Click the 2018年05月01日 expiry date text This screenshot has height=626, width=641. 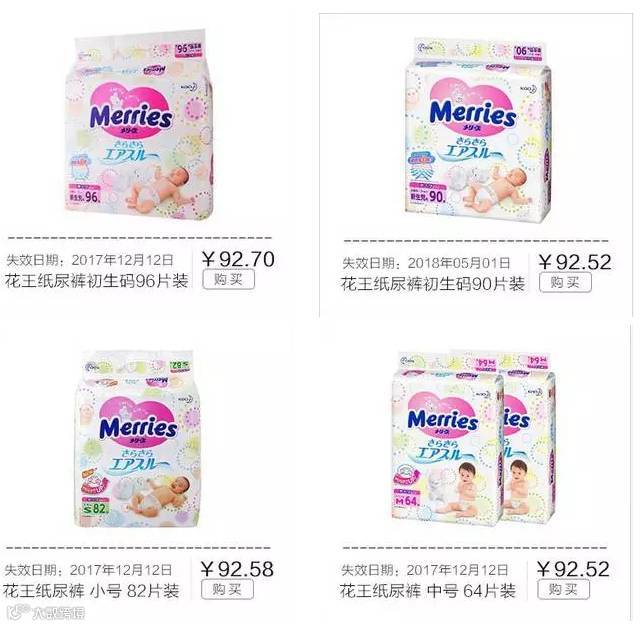click(459, 263)
